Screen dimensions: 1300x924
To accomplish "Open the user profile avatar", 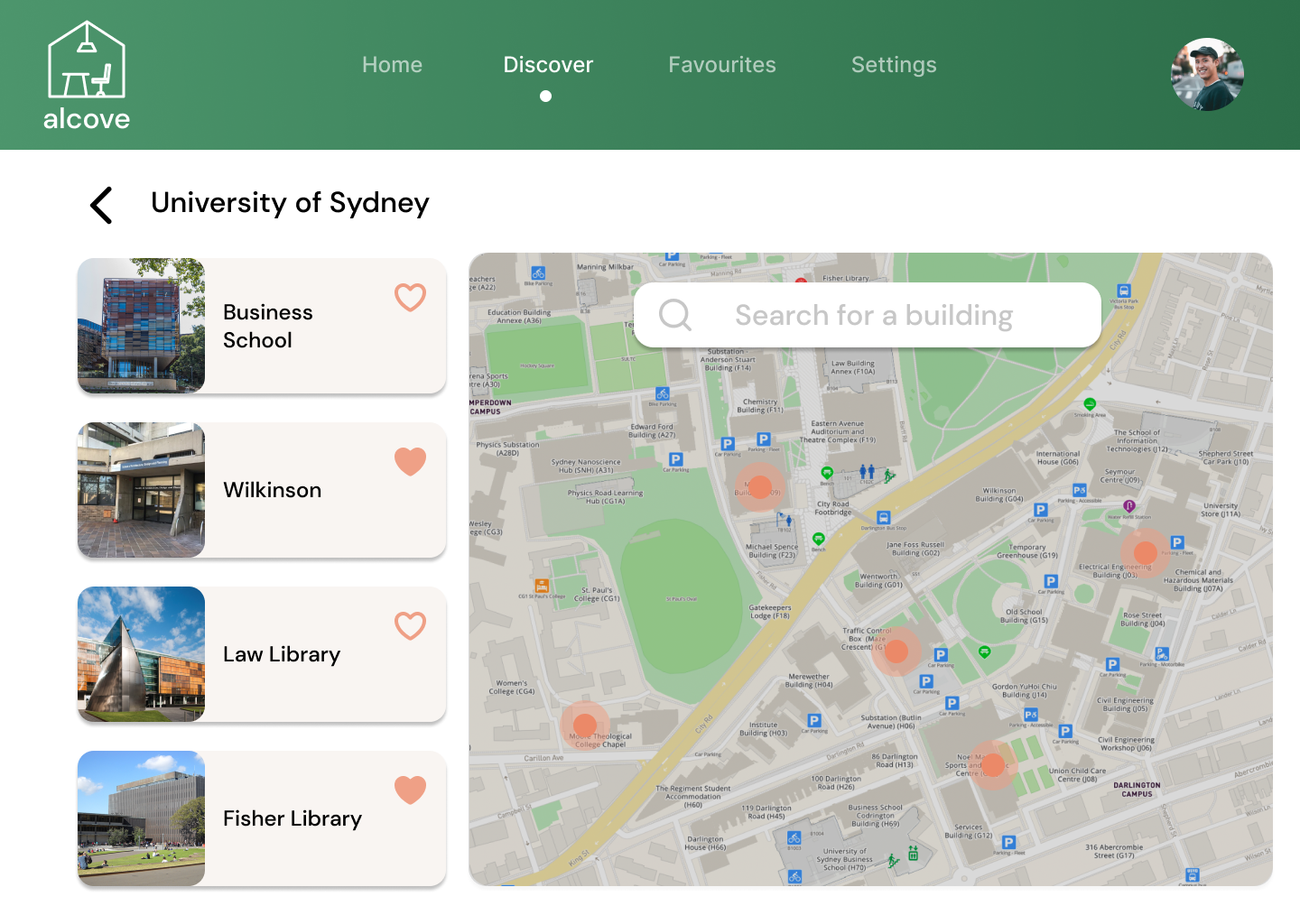I will click(1207, 74).
